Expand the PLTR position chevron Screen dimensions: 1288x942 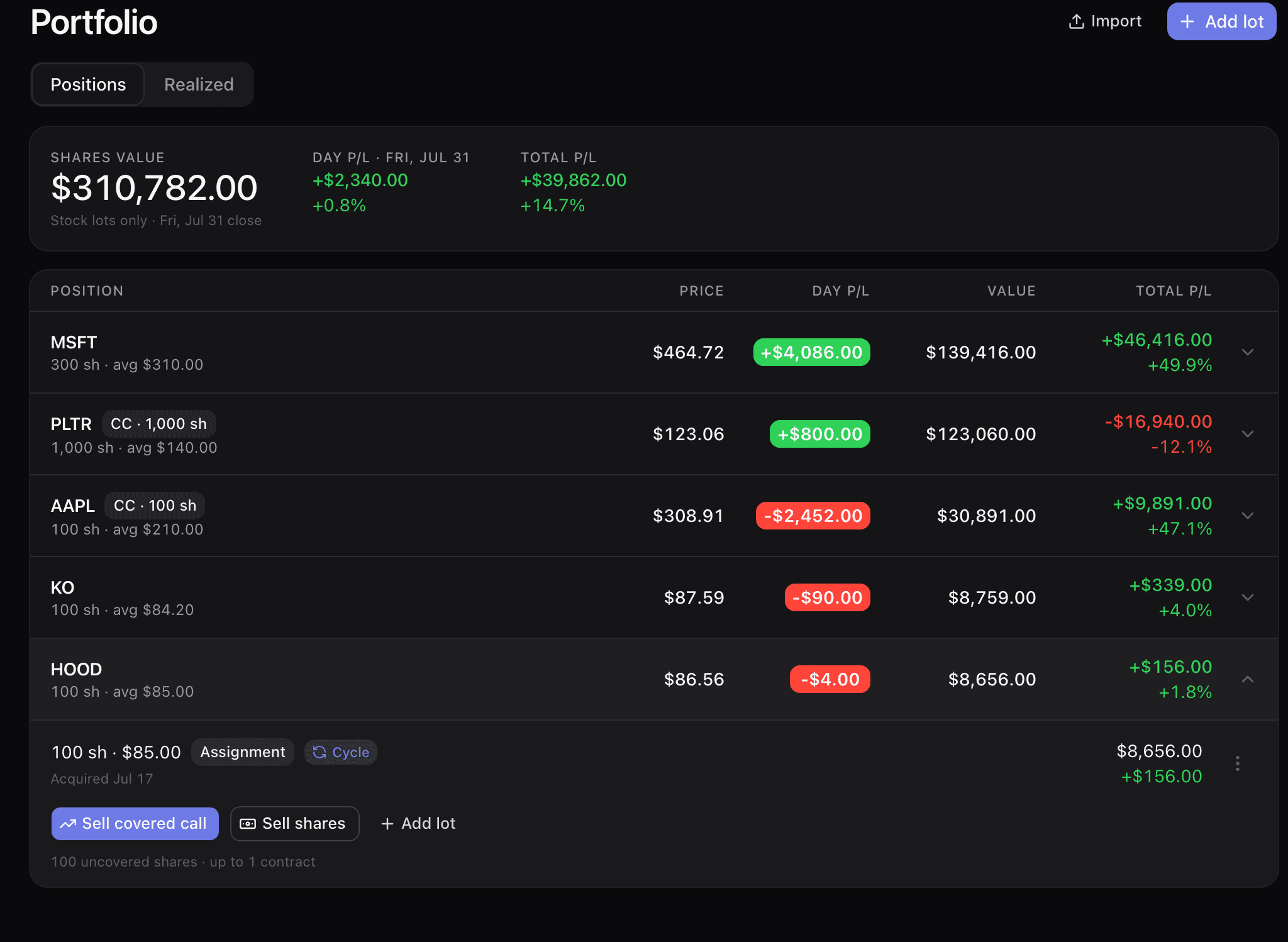click(x=1248, y=434)
